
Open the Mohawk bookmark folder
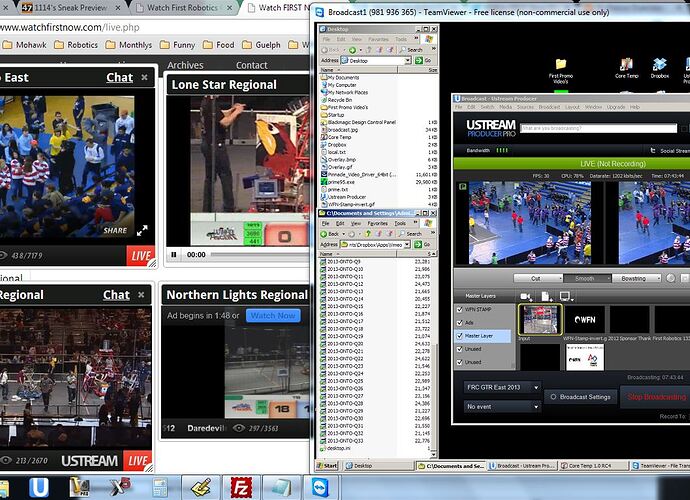(25, 45)
